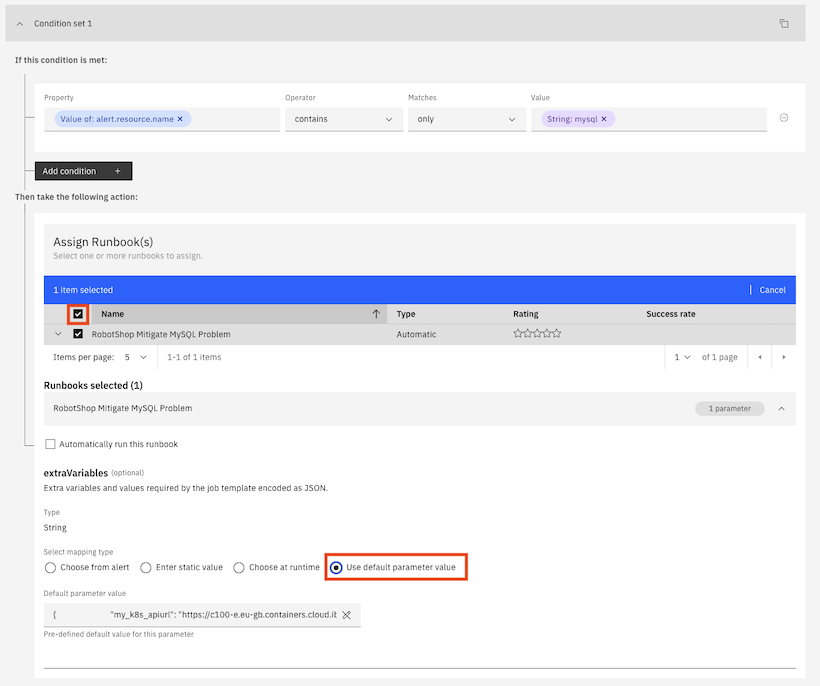The width and height of the screenshot is (820, 686).
Task: Open the Matches dropdown showing only
Action: 465,119
